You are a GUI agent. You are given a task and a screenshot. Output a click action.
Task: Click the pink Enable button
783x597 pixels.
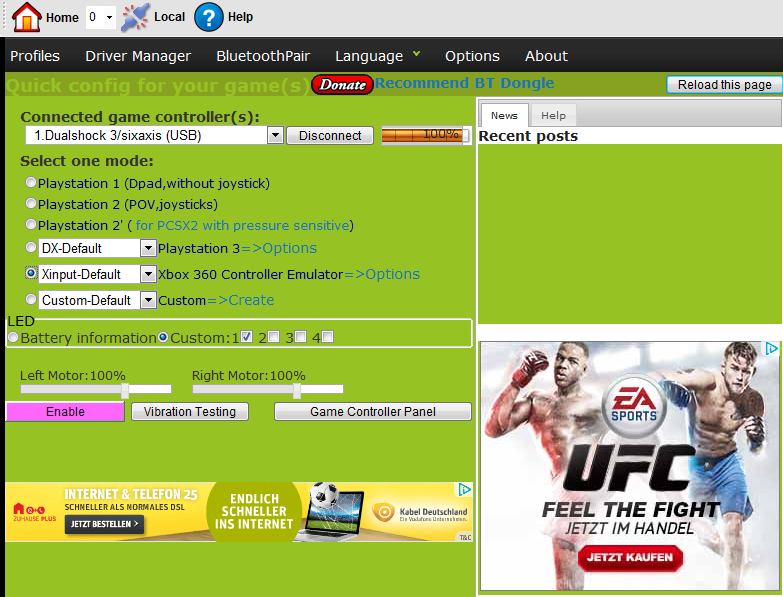[65, 412]
